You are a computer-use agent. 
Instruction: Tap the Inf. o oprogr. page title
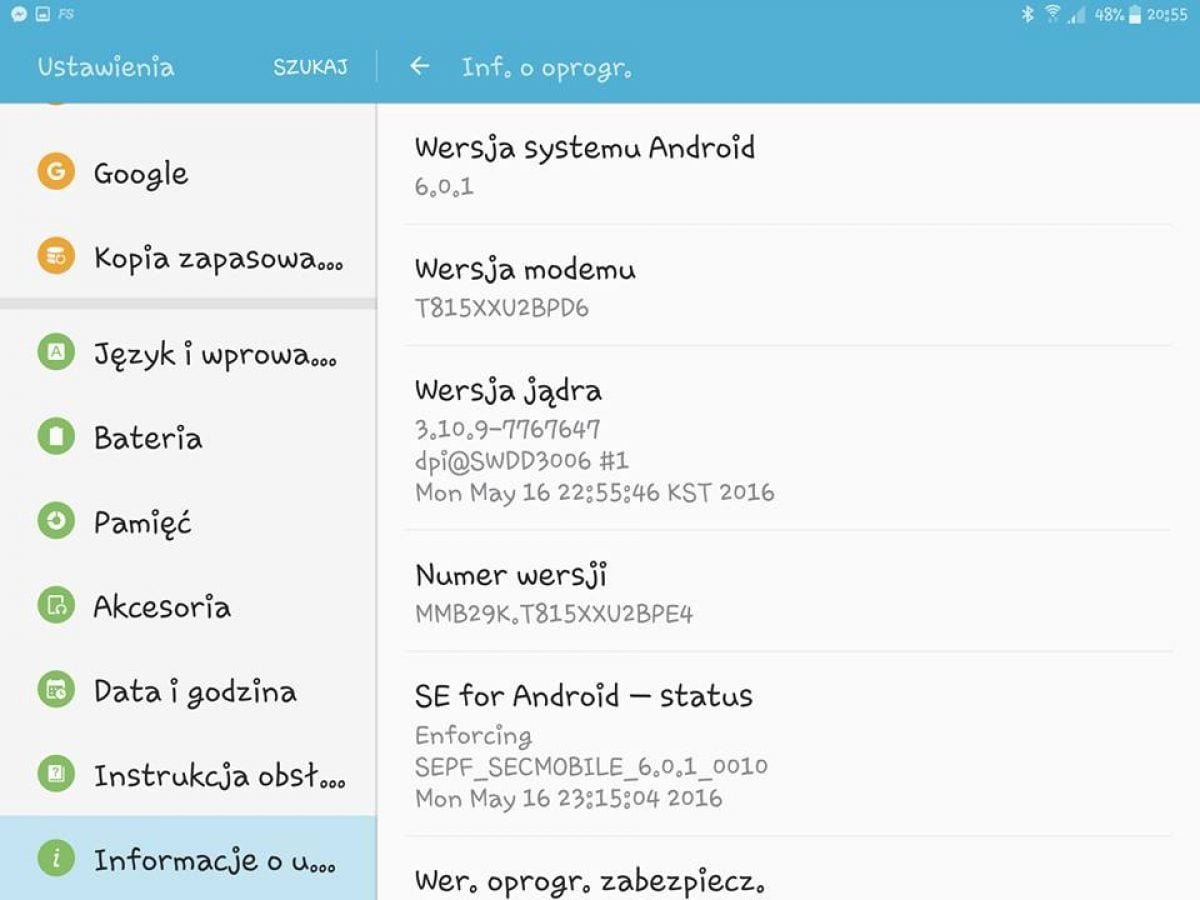point(546,67)
